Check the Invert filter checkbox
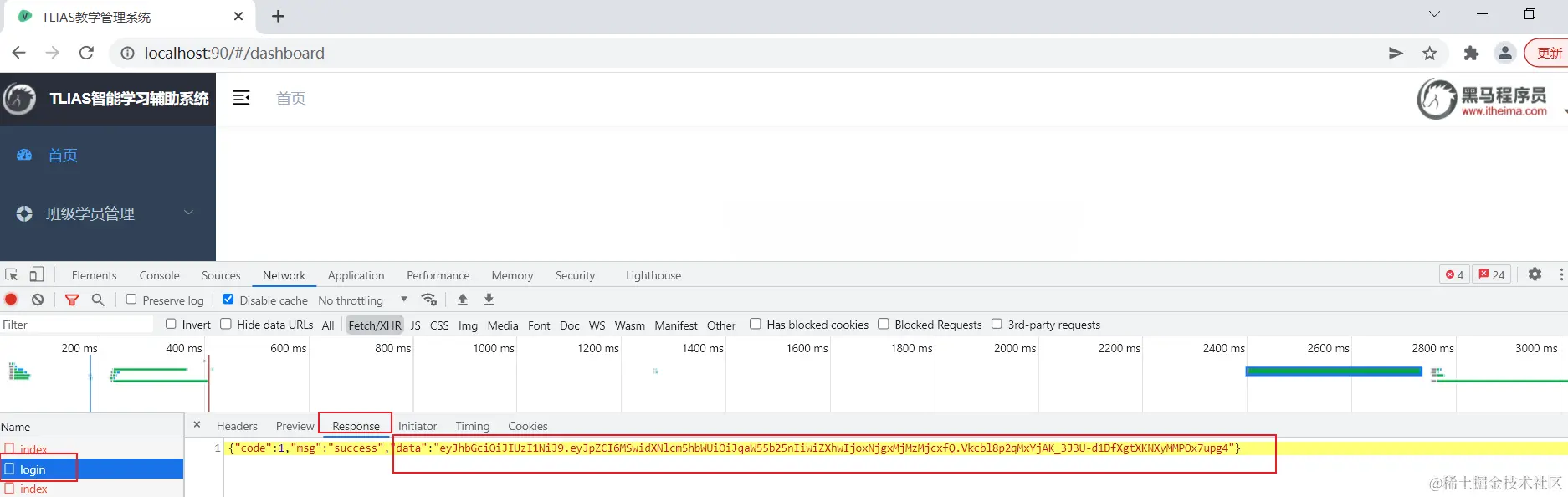This screenshot has height=497, width=1568. [171, 324]
